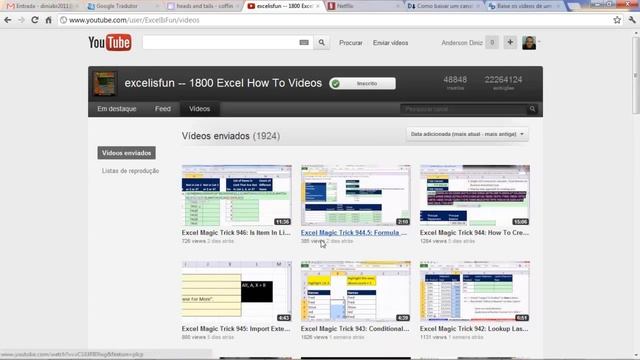
Task: Click the Vídeos enviados (1924) heading
Action: (231, 136)
